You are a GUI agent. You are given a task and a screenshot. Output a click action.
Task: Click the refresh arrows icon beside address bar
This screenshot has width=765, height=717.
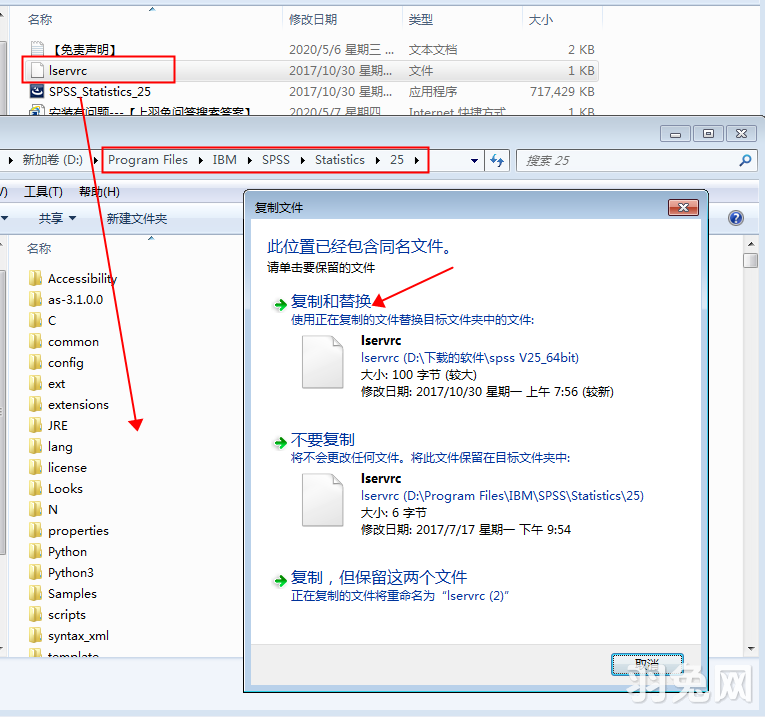click(497, 160)
